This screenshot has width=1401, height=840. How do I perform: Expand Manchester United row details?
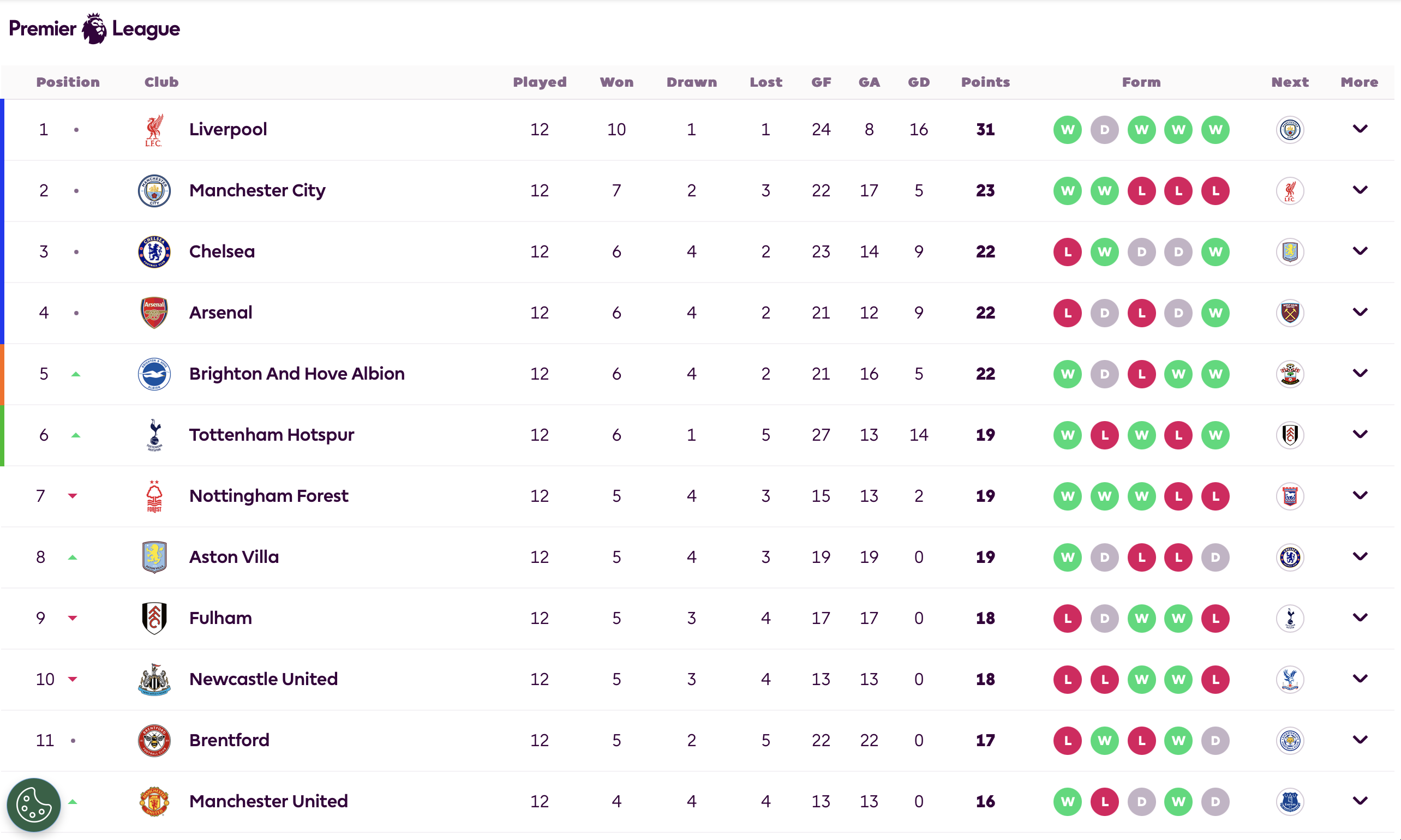coord(1360,801)
